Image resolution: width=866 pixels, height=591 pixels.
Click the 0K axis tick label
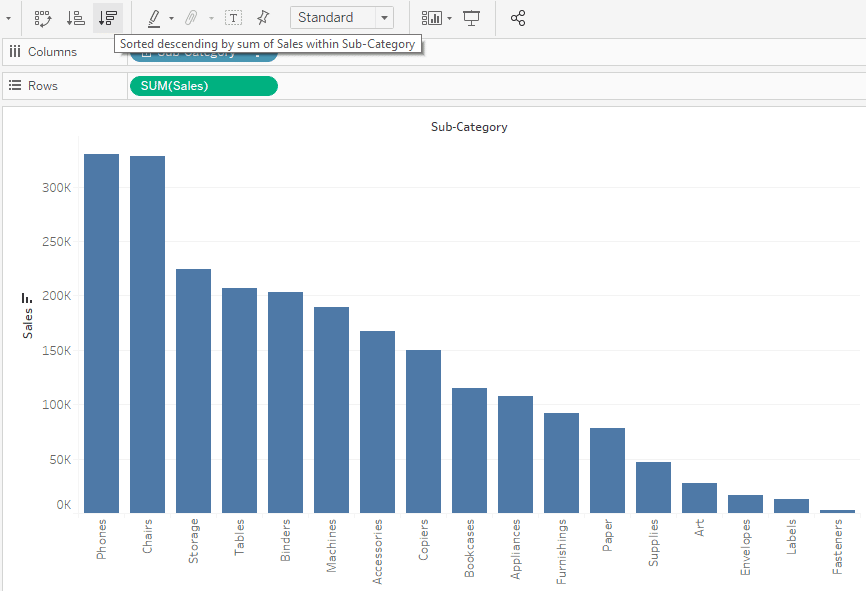pos(64,504)
